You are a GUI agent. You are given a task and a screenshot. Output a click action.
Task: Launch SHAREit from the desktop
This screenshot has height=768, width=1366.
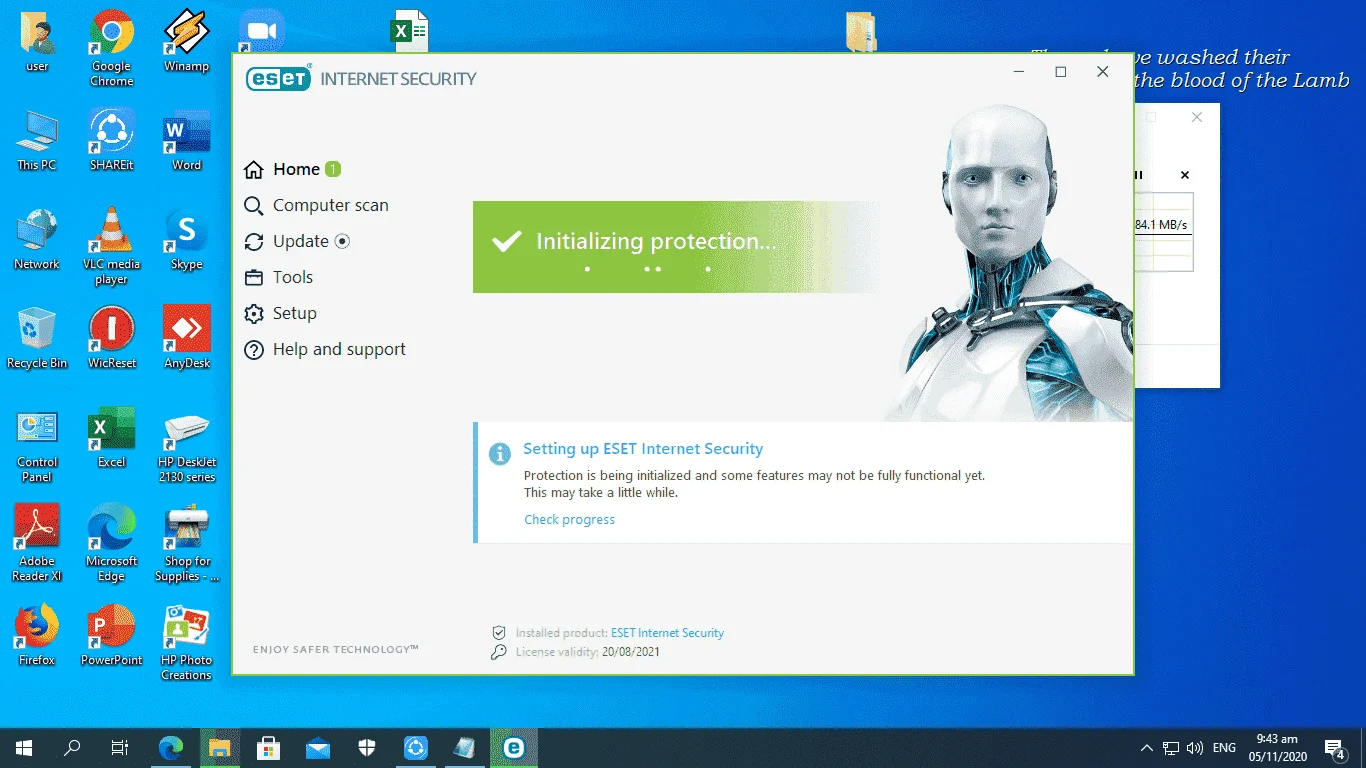[x=112, y=141]
